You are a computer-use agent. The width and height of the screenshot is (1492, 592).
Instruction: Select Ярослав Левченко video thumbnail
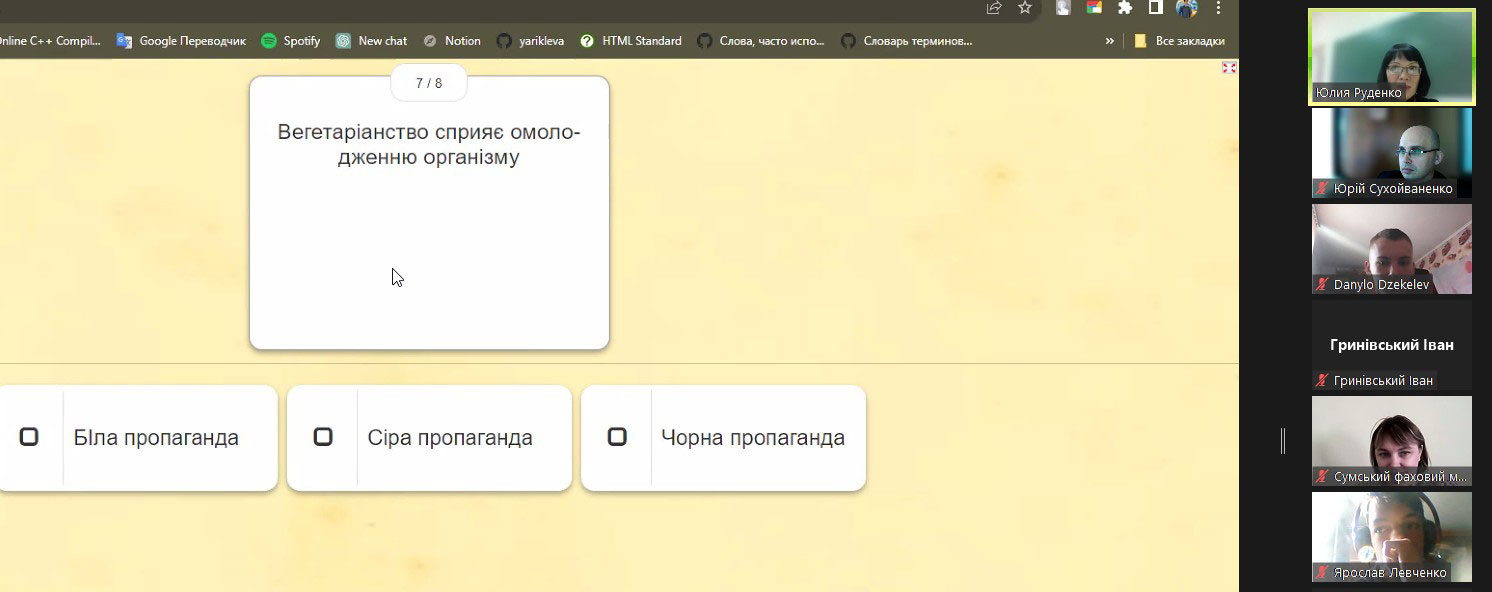(x=1392, y=537)
